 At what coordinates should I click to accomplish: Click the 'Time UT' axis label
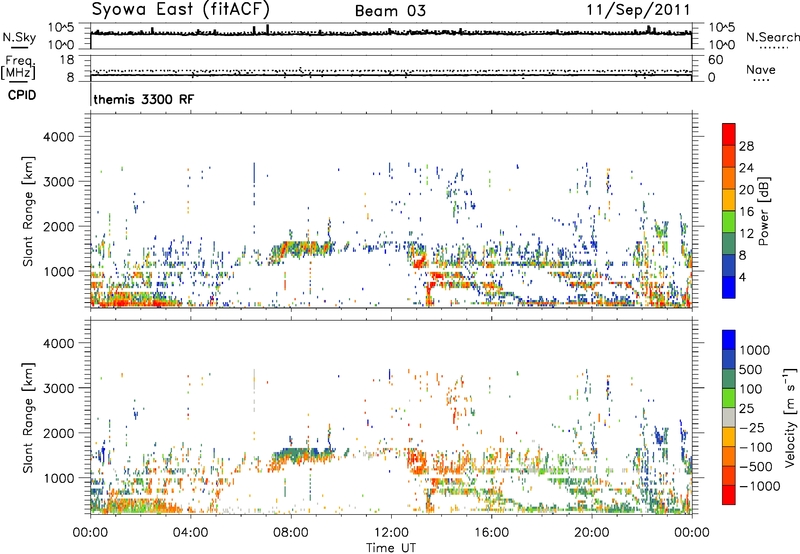pos(391,548)
